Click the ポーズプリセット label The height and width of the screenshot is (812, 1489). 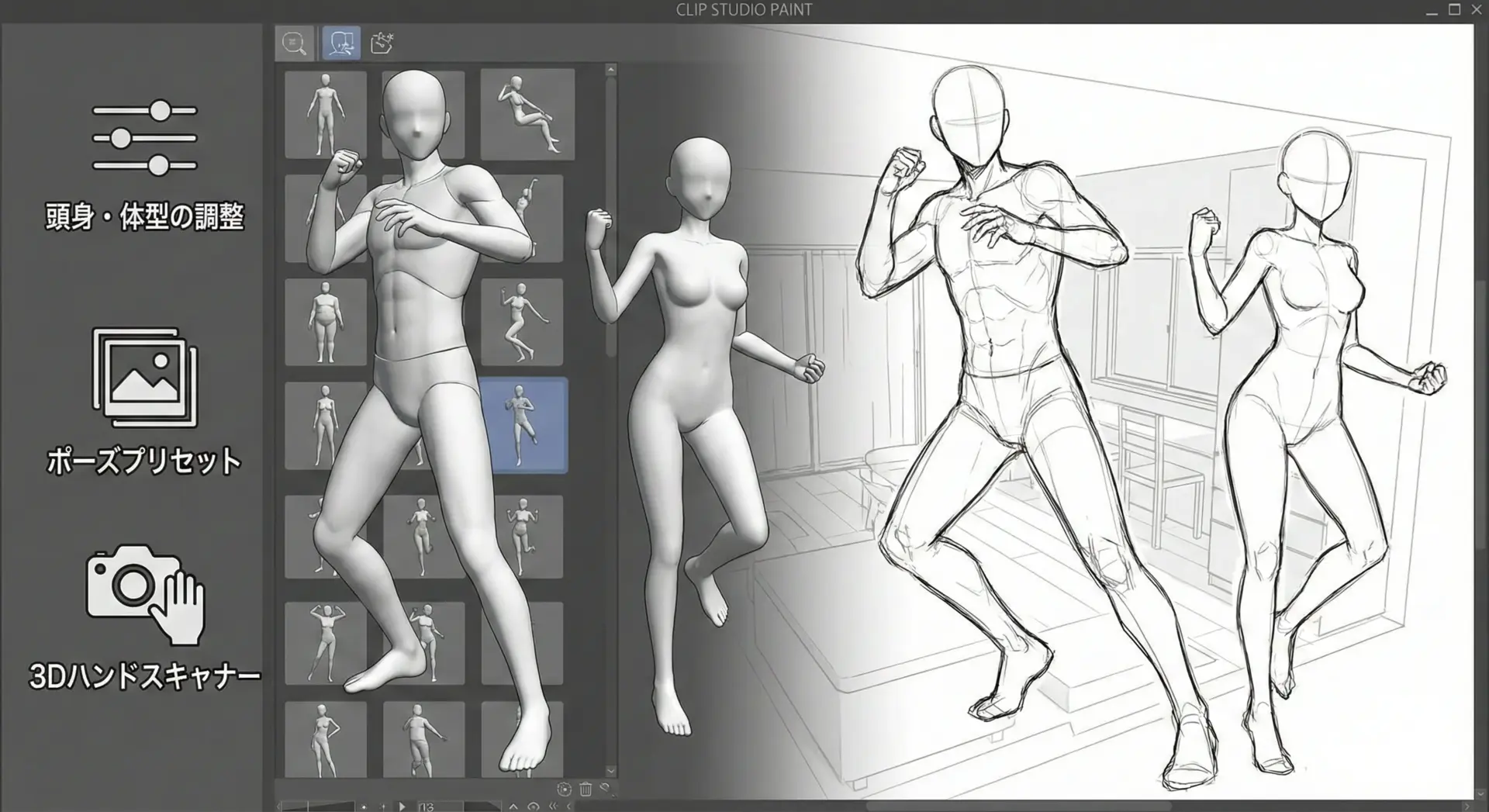pyautogui.click(x=144, y=461)
